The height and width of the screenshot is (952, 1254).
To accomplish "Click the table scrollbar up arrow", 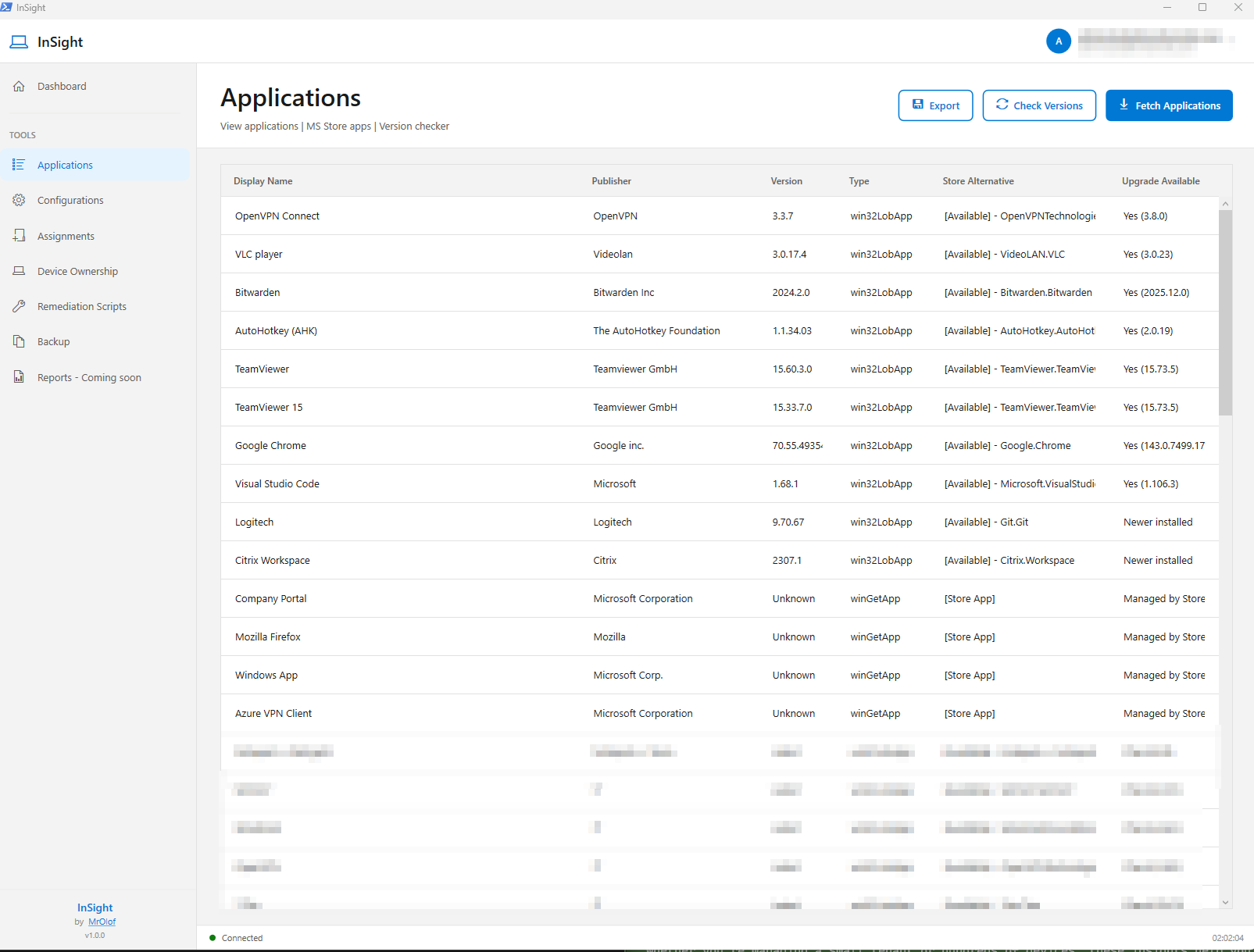I will click(1225, 204).
